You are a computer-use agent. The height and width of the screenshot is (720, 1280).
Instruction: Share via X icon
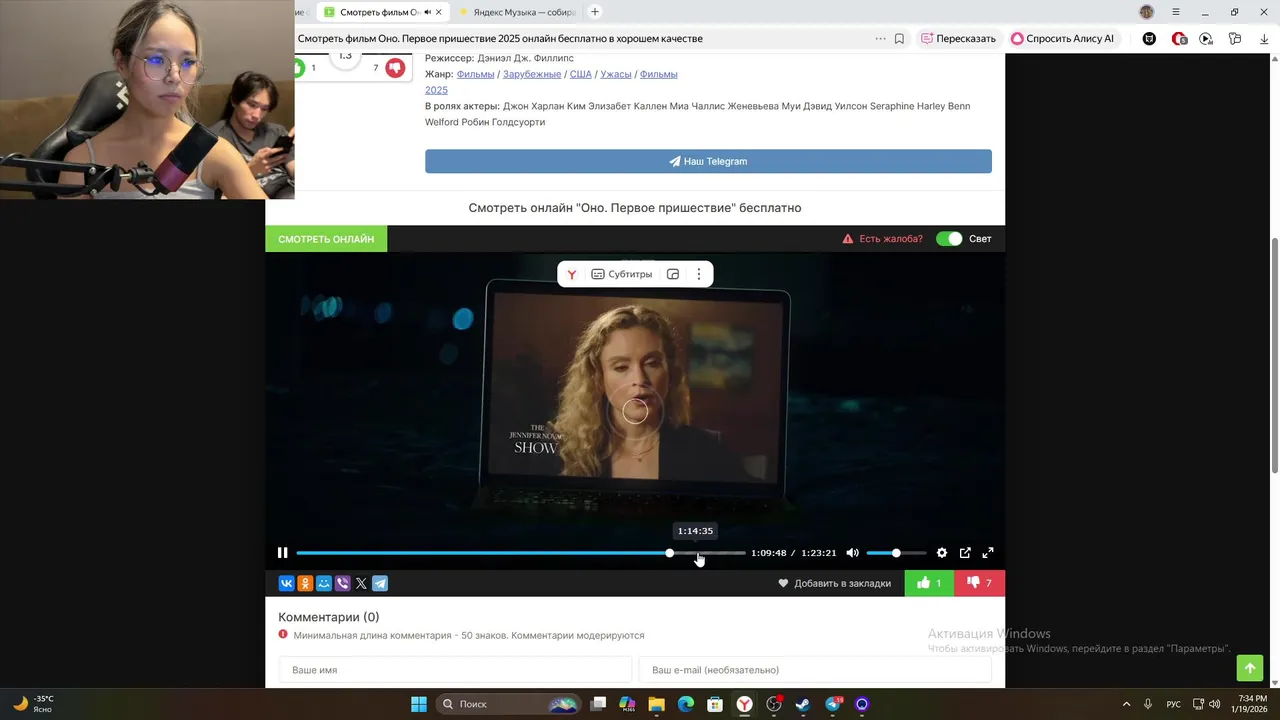pyautogui.click(x=361, y=583)
